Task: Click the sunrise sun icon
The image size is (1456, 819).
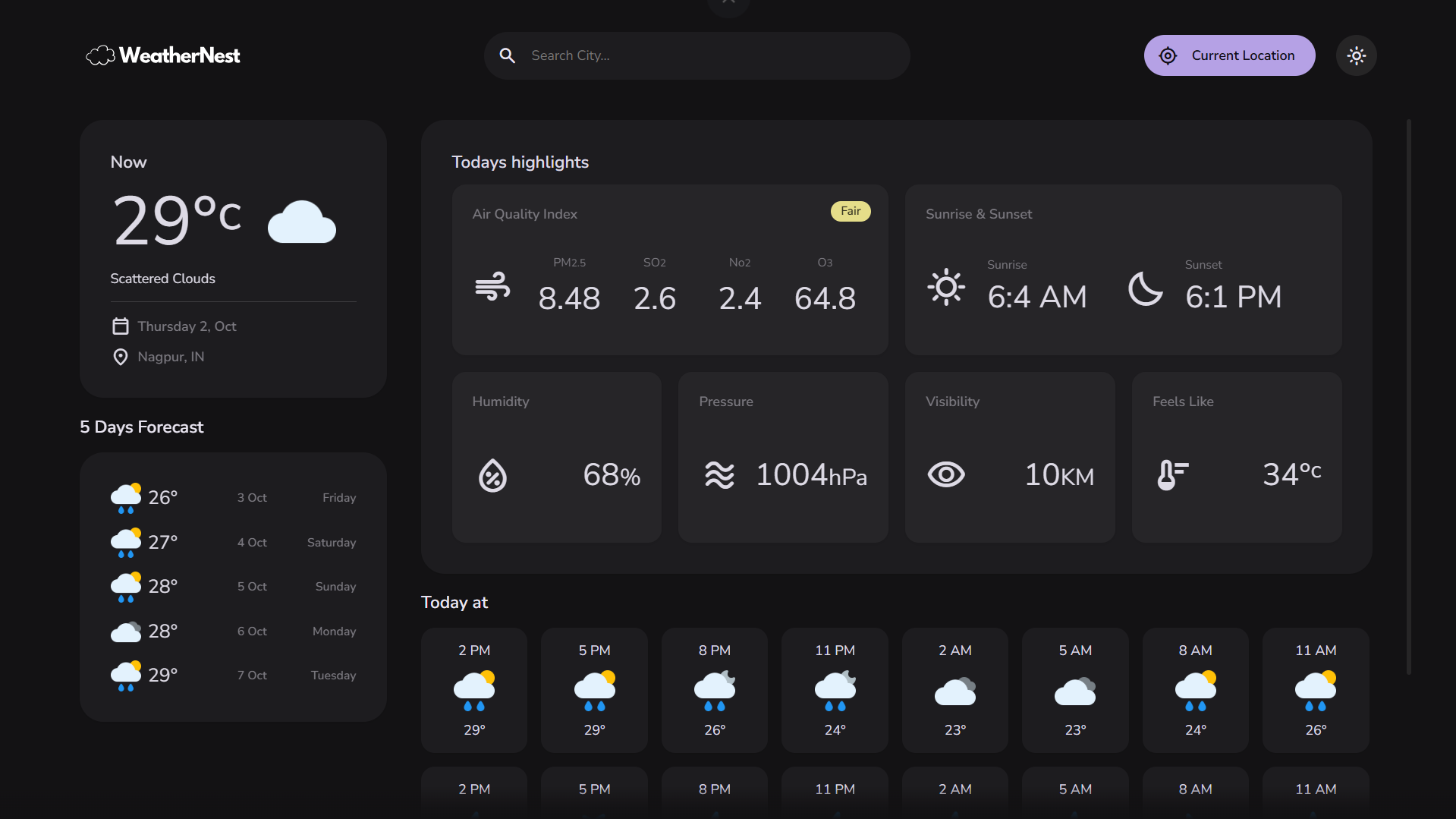Action: [946, 287]
